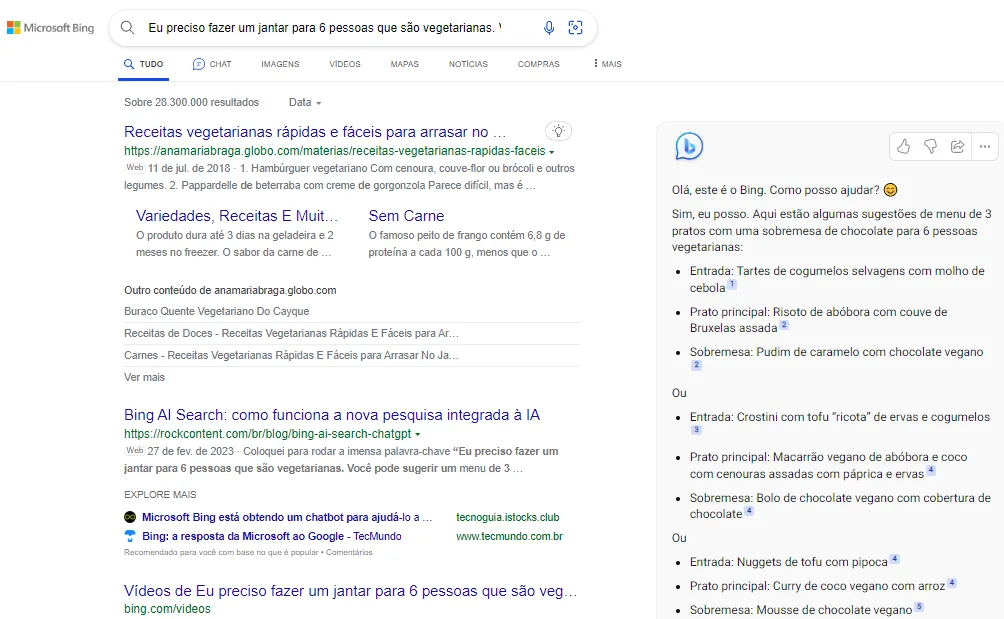Image resolution: width=1004 pixels, height=619 pixels.
Task: Click citation 1 after Tartes de cogumelos
Action: coord(732,284)
